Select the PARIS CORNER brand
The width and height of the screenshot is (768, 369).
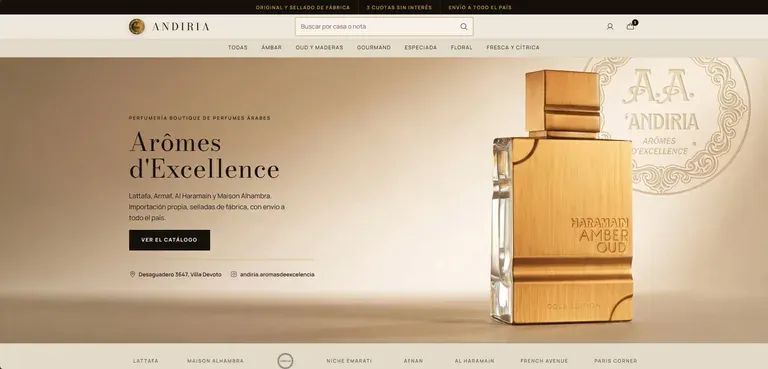point(616,361)
